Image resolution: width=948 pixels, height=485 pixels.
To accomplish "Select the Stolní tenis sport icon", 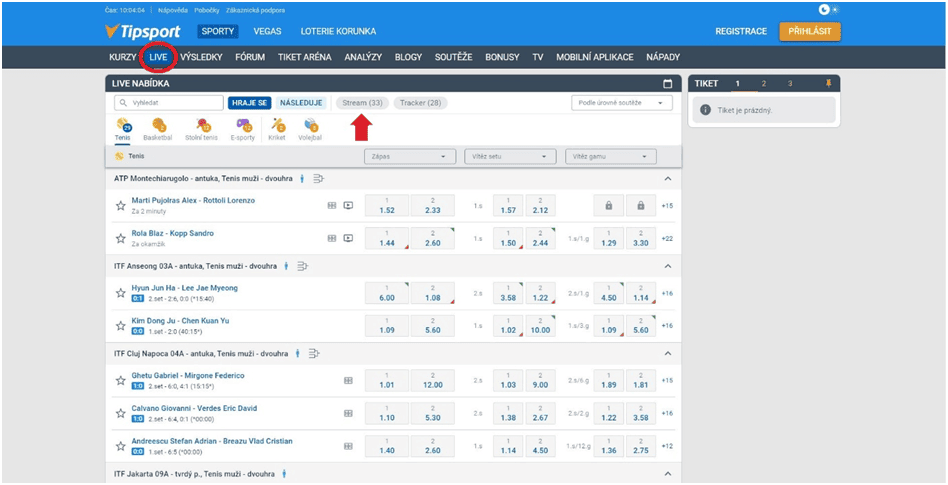I will point(203,129).
